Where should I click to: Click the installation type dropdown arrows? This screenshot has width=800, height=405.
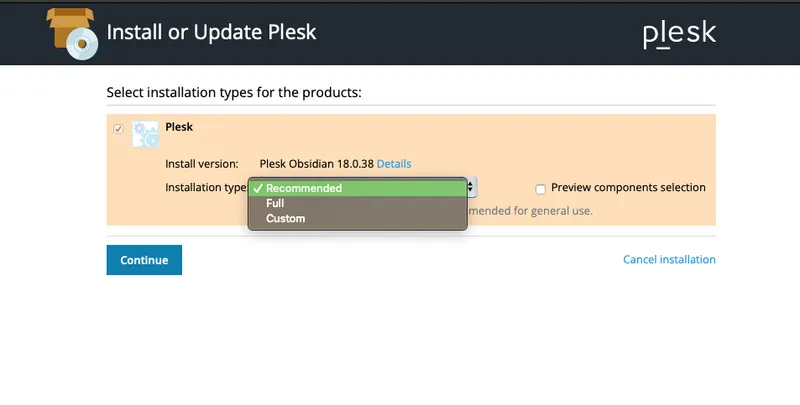[472, 188]
